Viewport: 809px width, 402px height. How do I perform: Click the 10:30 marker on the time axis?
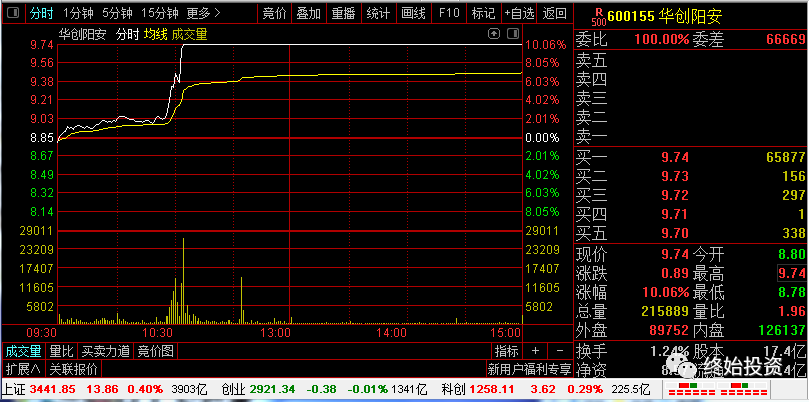point(159,332)
